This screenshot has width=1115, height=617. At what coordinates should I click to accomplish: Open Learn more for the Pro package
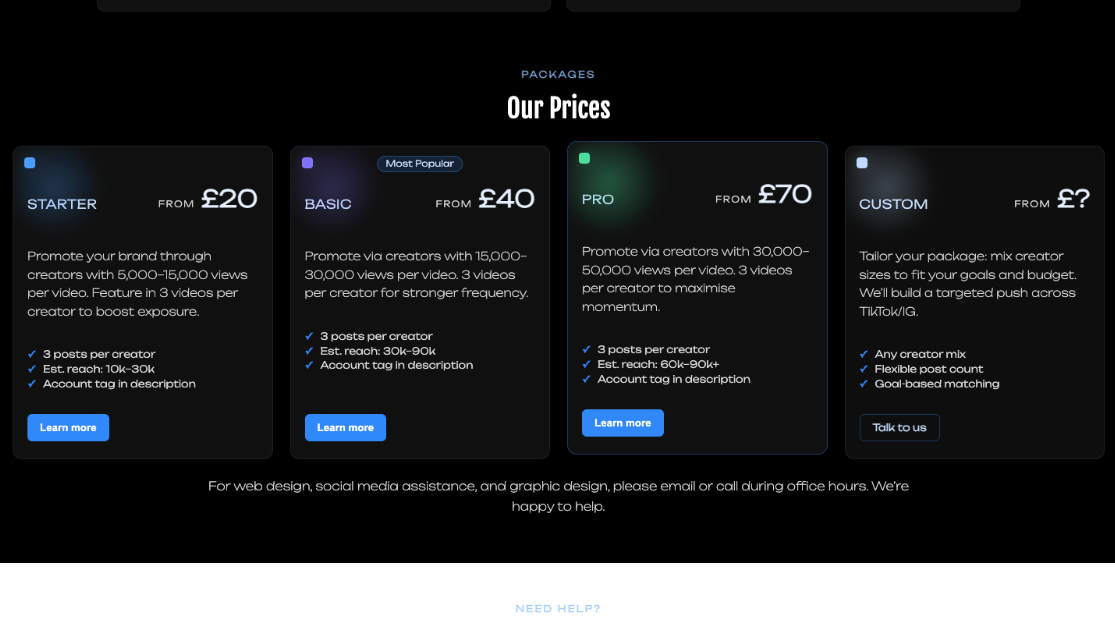coord(622,423)
